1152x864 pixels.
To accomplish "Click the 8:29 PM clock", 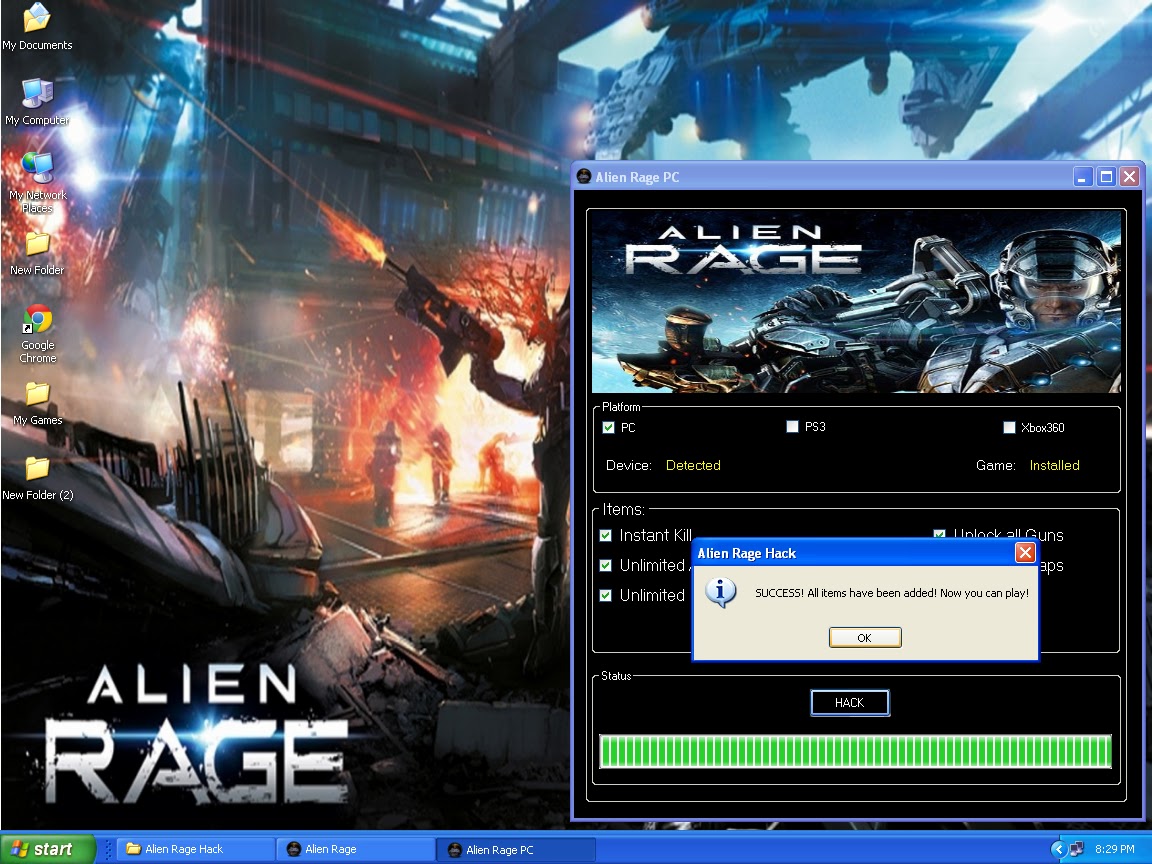I will [1115, 849].
